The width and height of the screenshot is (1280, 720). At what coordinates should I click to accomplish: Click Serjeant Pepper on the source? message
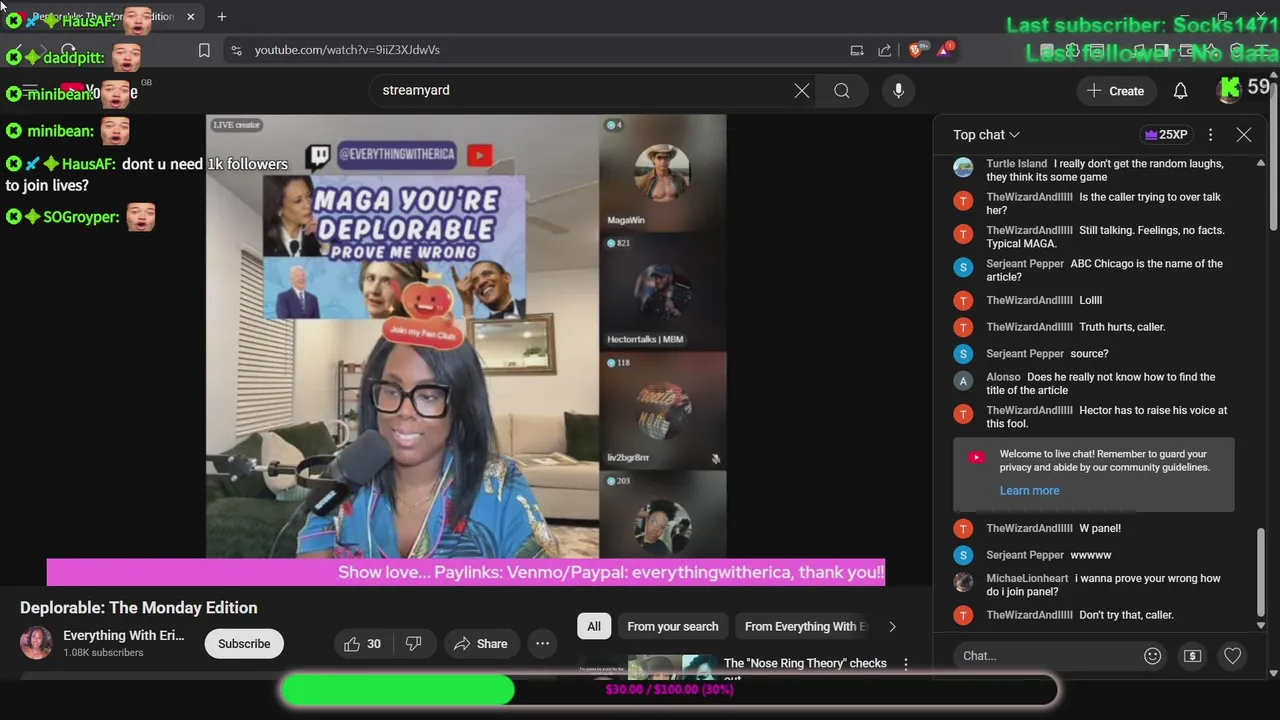[1025, 354]
